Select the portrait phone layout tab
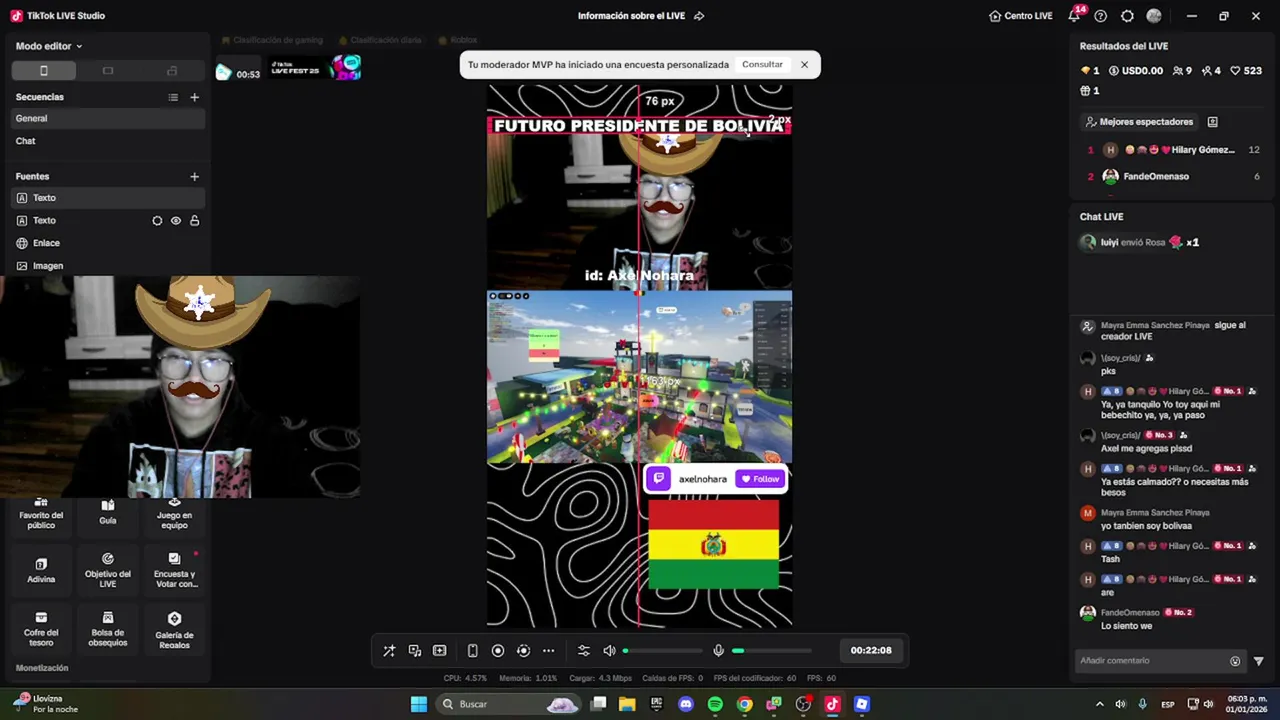Screen dimensions: 1280x720 43,71
